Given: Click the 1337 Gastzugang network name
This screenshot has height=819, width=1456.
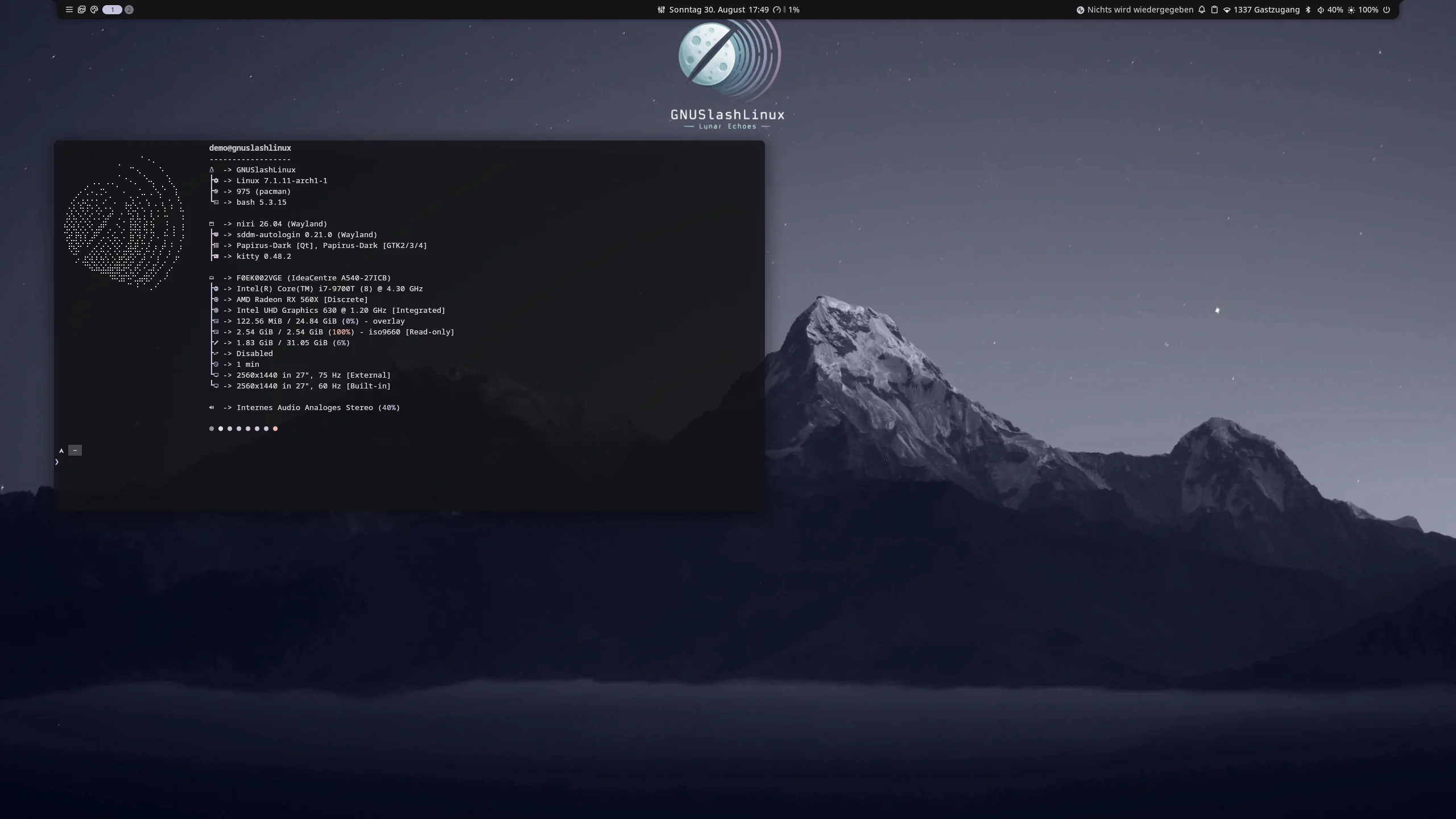Looking at the screenshot, I should pos(1267,10).
